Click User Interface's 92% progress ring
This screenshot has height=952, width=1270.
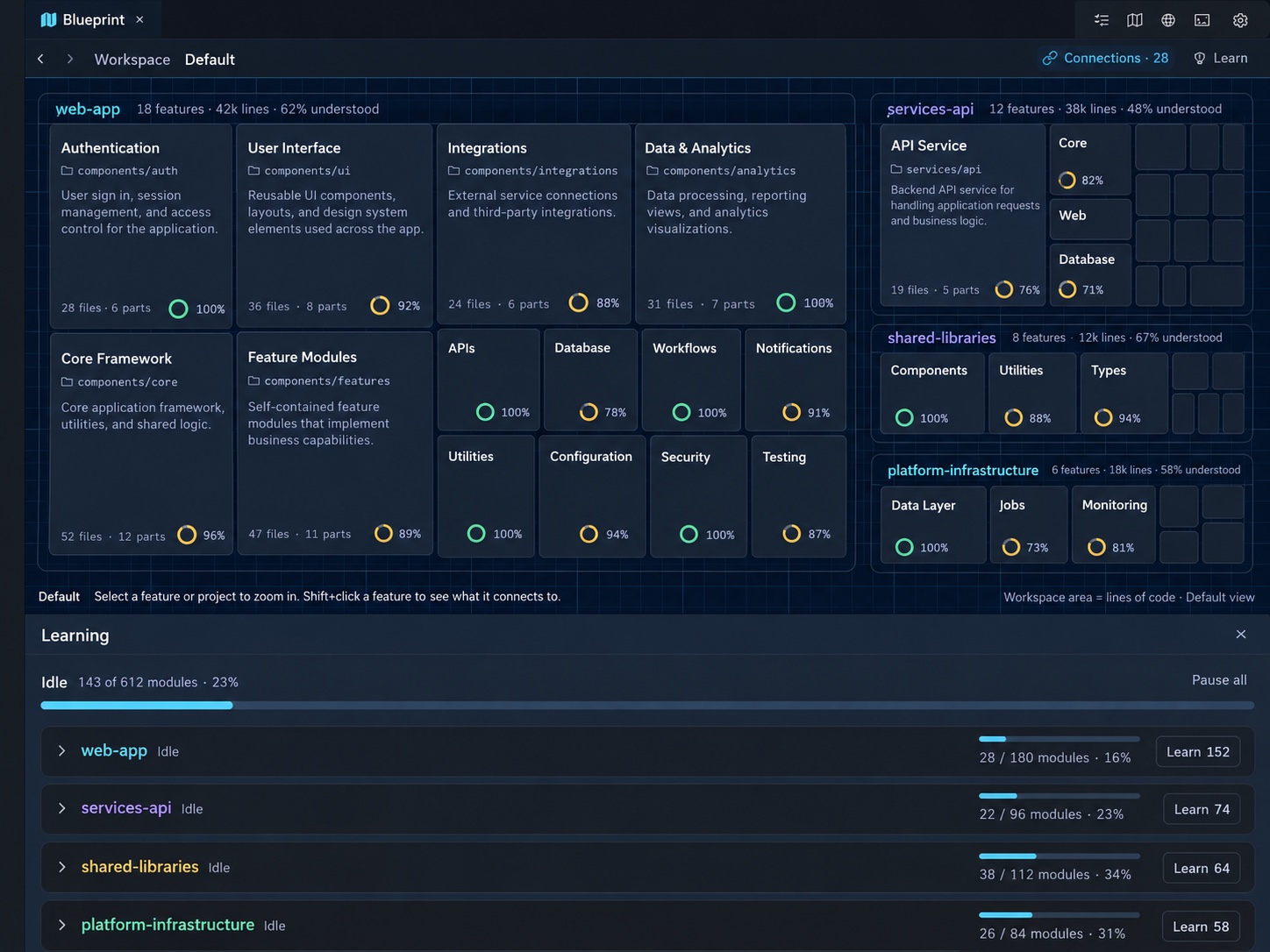click(x=380, y=305)
